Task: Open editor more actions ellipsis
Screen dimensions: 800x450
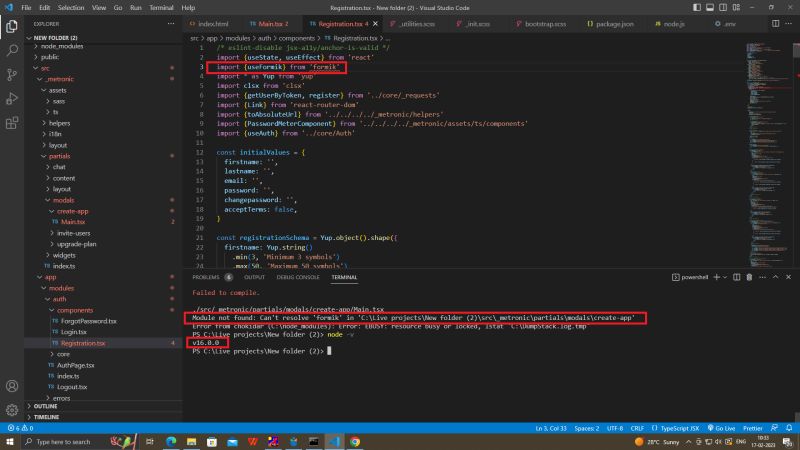Action: [789, 23]
